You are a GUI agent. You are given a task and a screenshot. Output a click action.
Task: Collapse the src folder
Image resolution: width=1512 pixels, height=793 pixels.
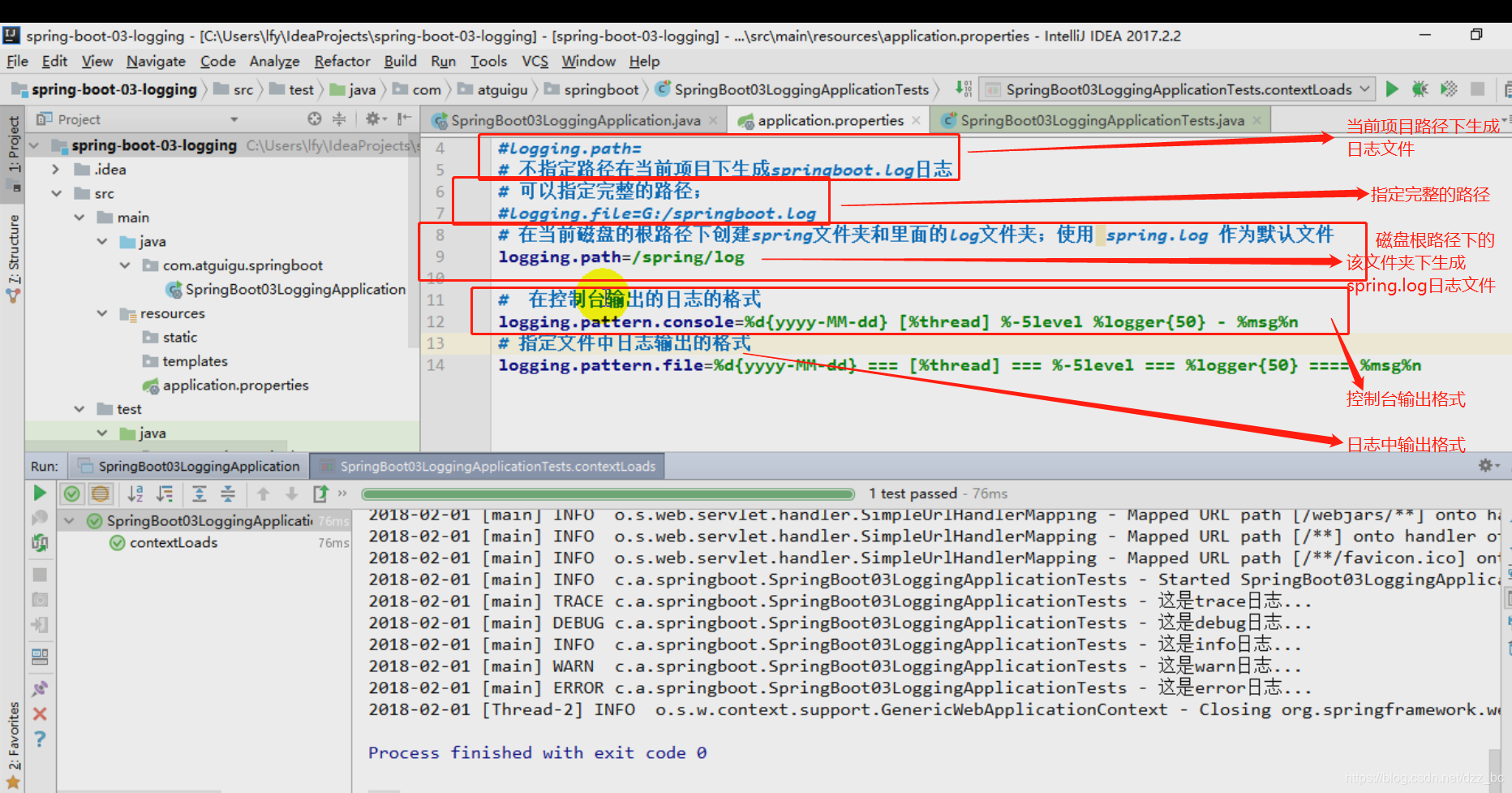[56, 193]
